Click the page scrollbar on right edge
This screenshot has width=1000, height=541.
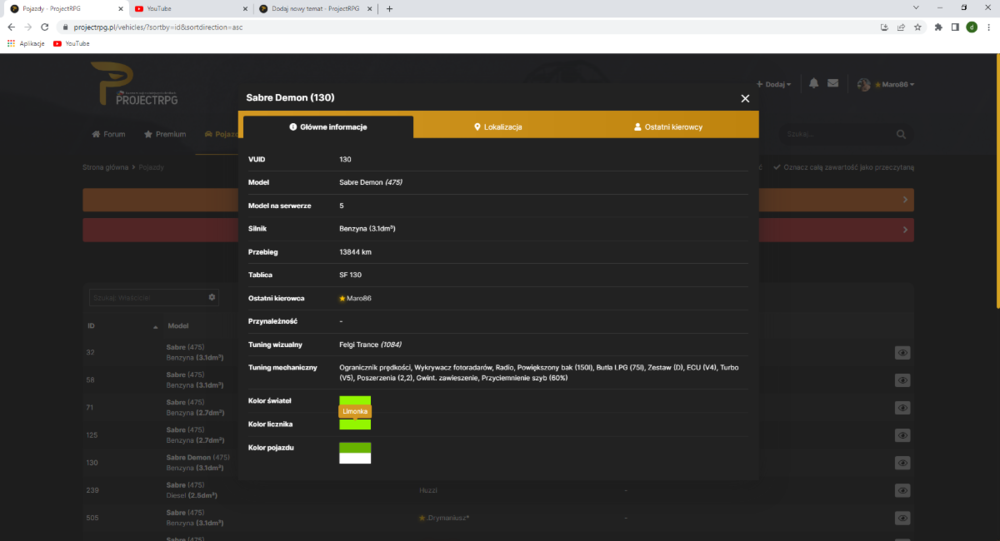(997, 182)
